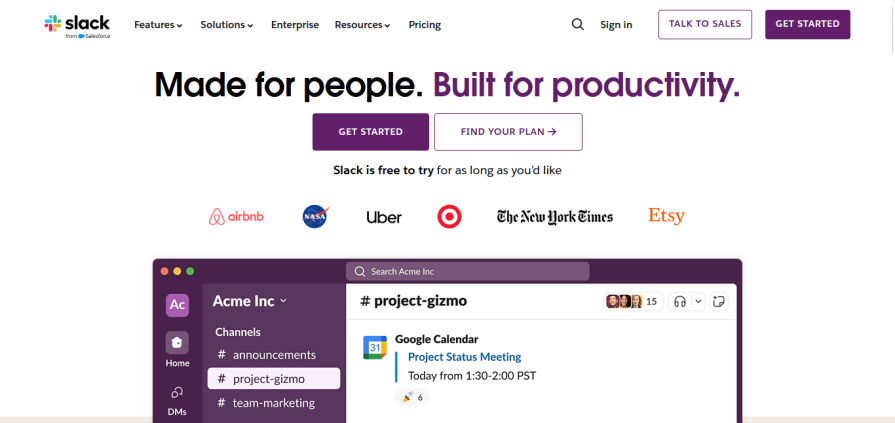Open the Acme Inc workspace dropdown
The width and height of the screenshot is (895, 423).
click(250, 301)
